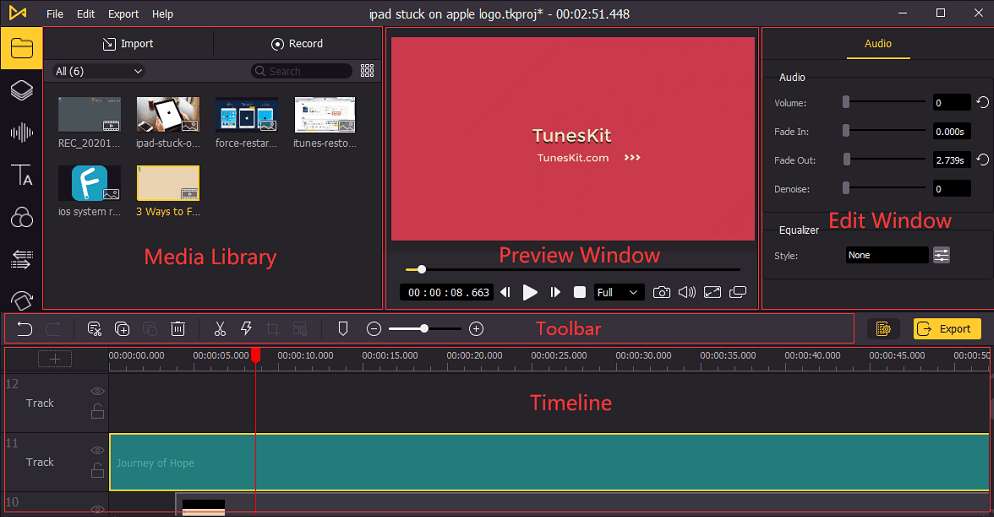Screen dimensions: 994x517
Task: Click the Crop tool in toolbar
Action: coord(273,328)
